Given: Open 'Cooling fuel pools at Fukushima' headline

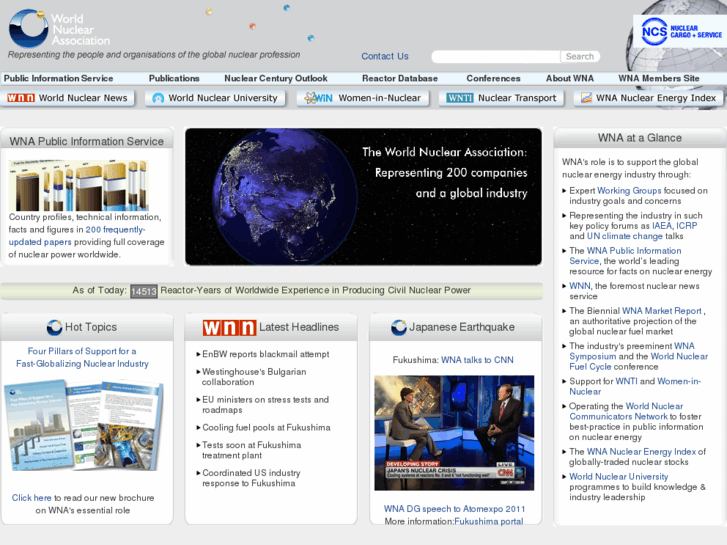Looking at the screenshot, I should point(266,427).
